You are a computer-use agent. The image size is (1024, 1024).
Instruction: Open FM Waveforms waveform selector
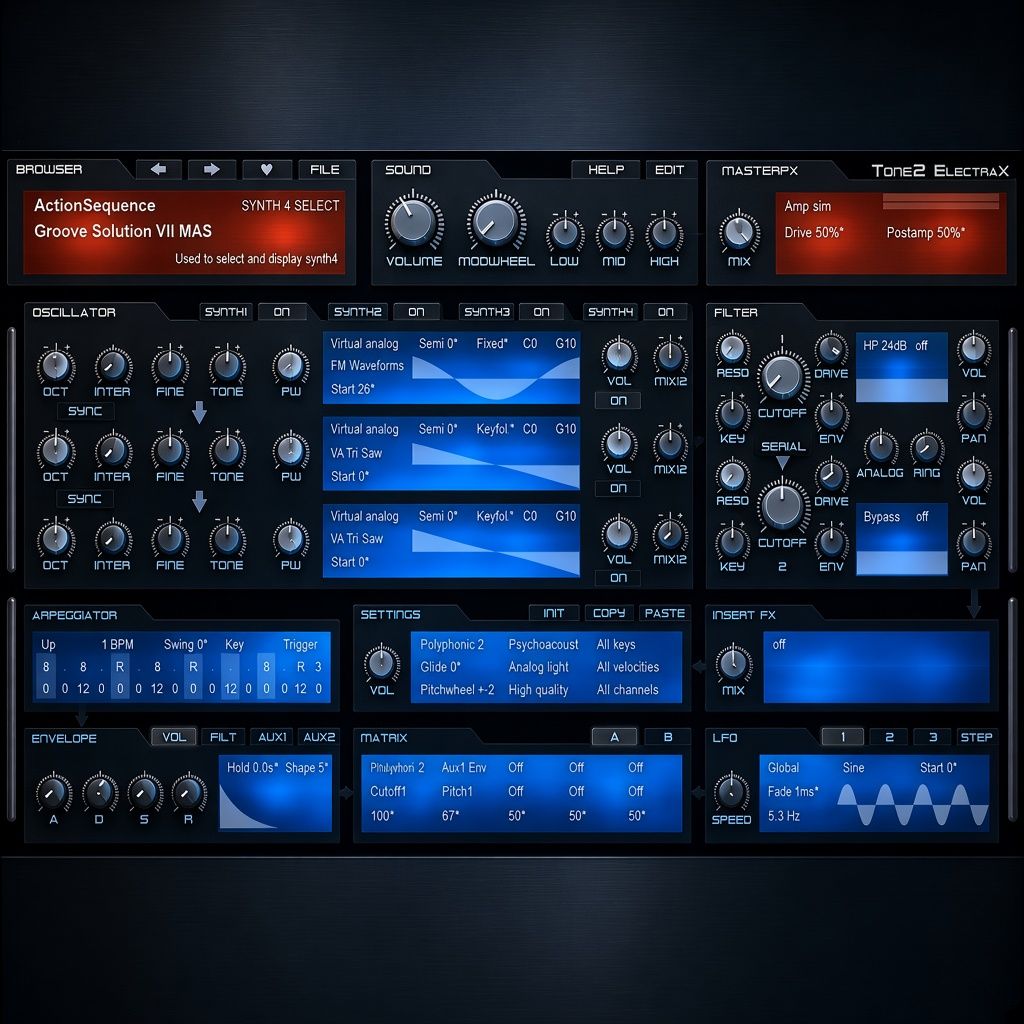[367, 366]
